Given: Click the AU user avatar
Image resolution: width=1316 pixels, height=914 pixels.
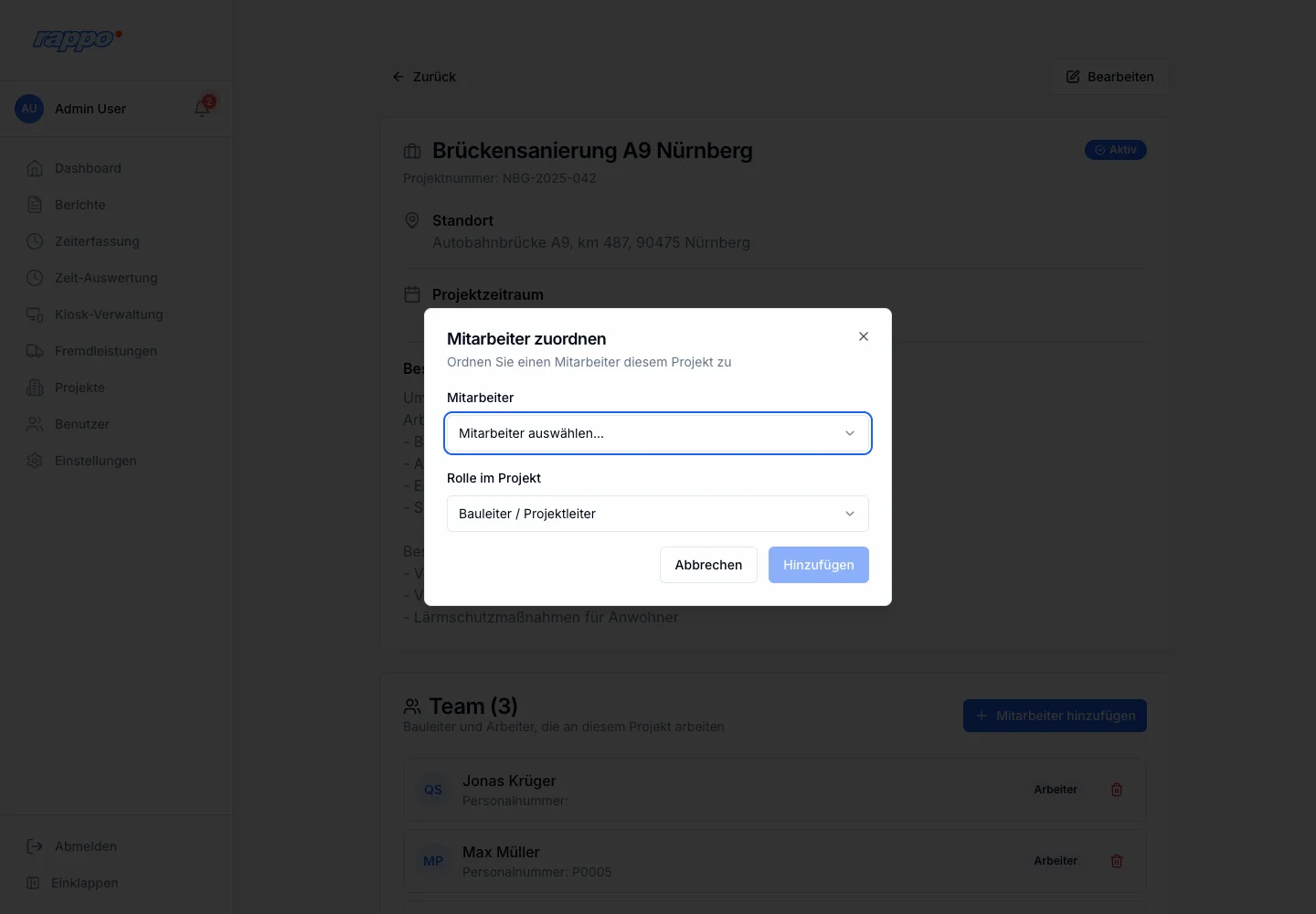Looking at the screenshot, I should coord(29,109).
